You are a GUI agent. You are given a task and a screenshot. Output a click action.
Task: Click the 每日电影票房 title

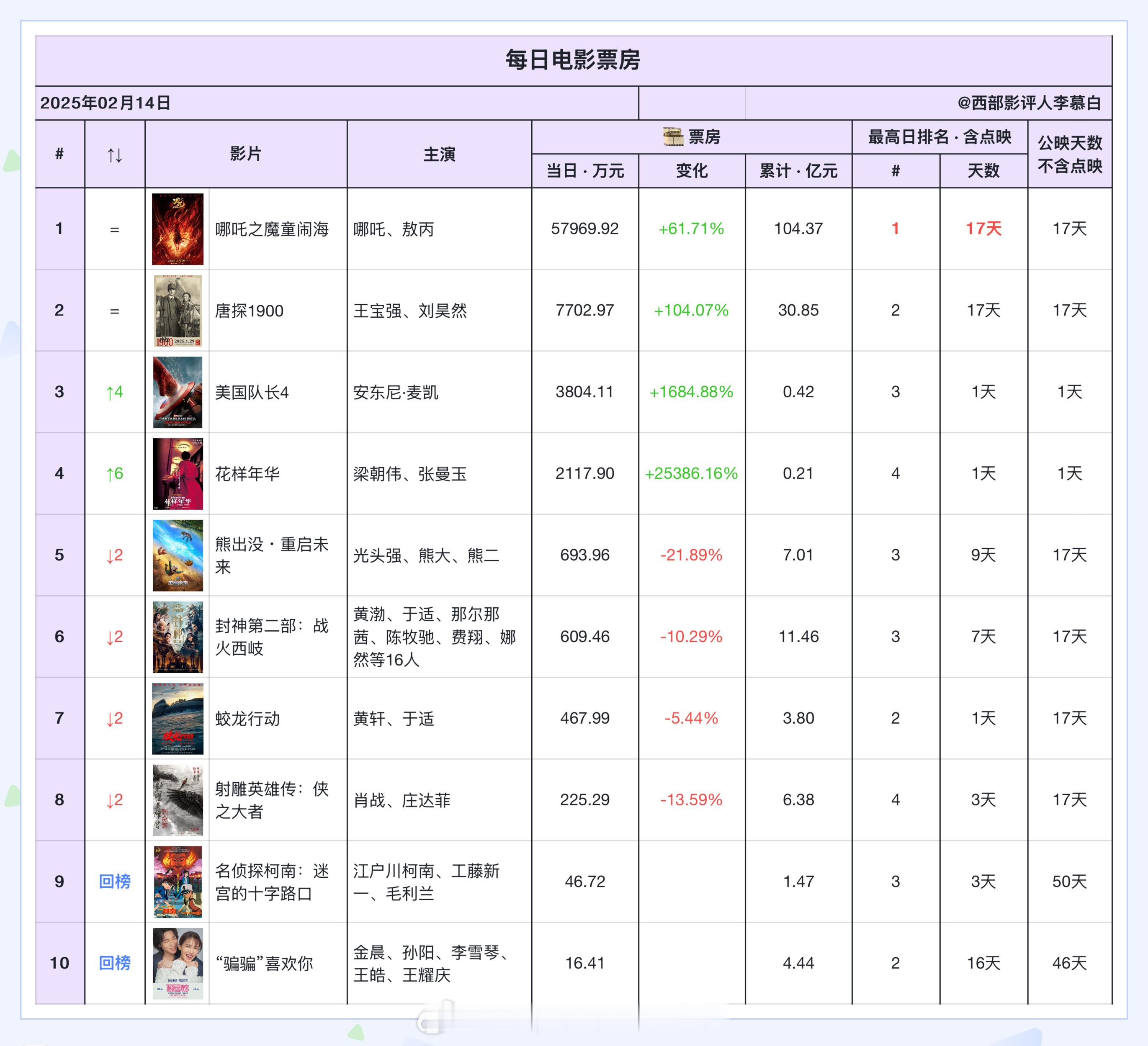tap(573, 60)
